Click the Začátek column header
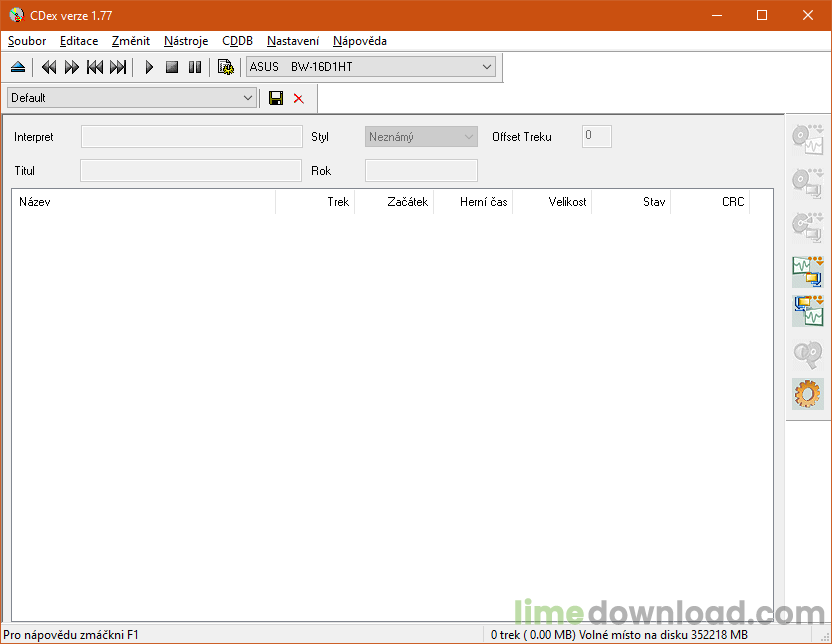This screenshot has width=832, height=644. (x=394, y=202)
